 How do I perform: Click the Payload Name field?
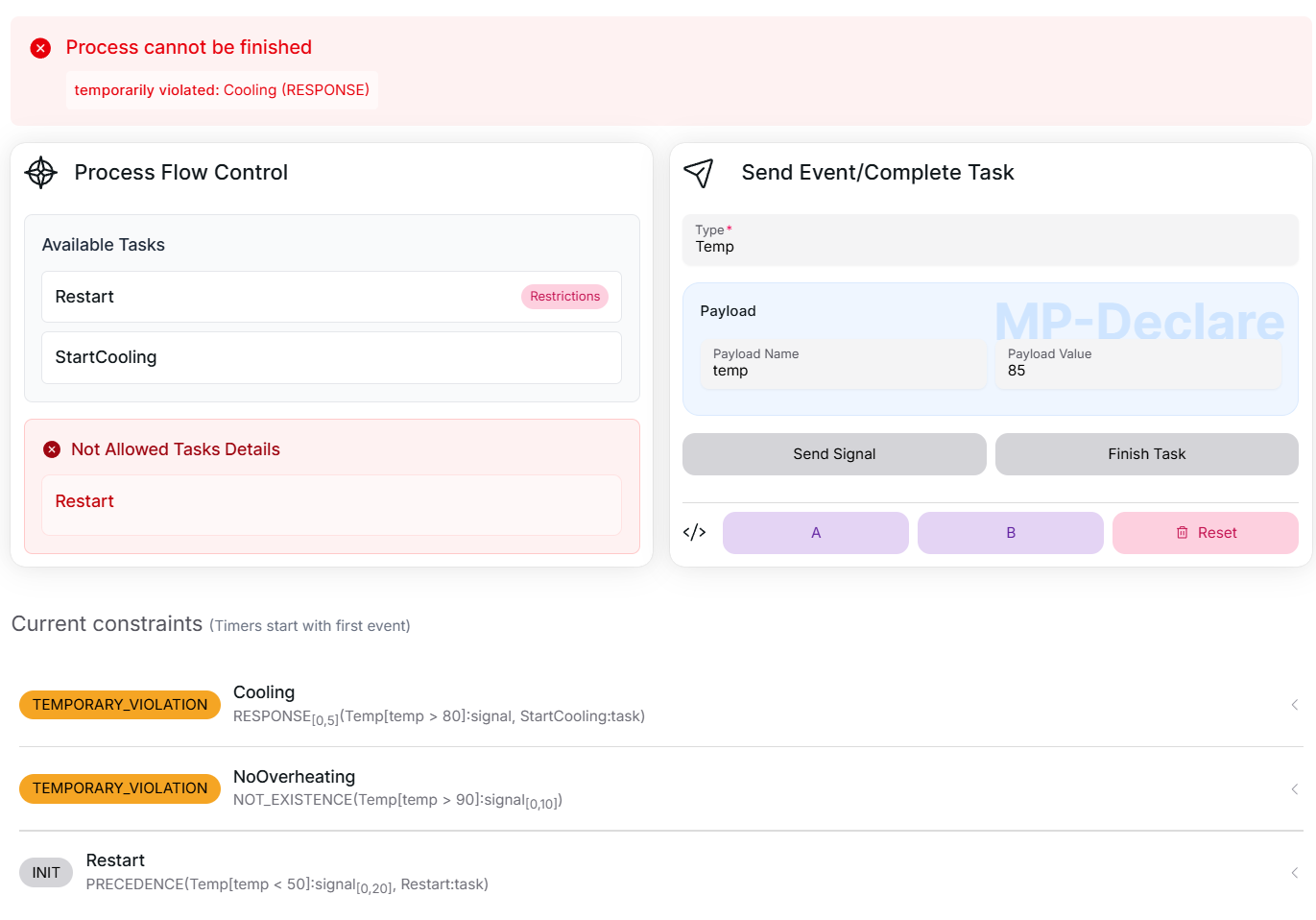pos(844,364)
